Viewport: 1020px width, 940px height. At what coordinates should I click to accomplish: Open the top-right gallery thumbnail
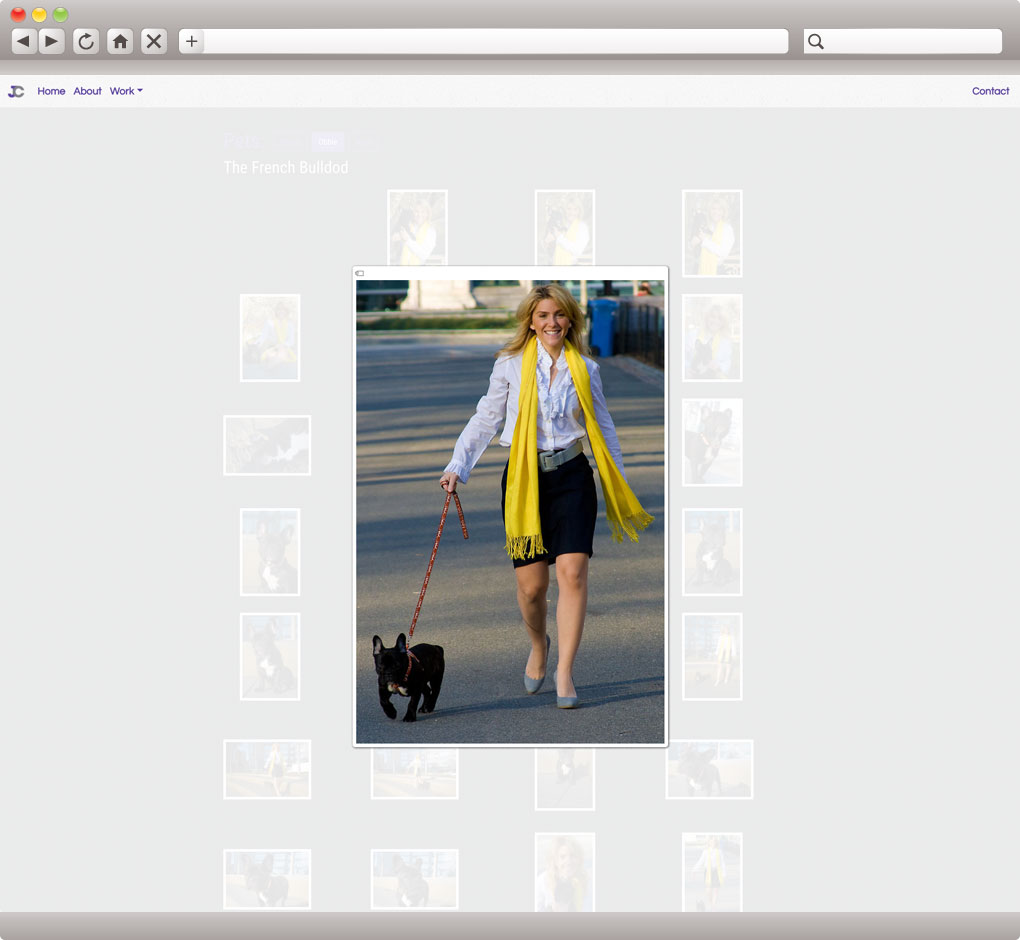[x=712, y=233]
